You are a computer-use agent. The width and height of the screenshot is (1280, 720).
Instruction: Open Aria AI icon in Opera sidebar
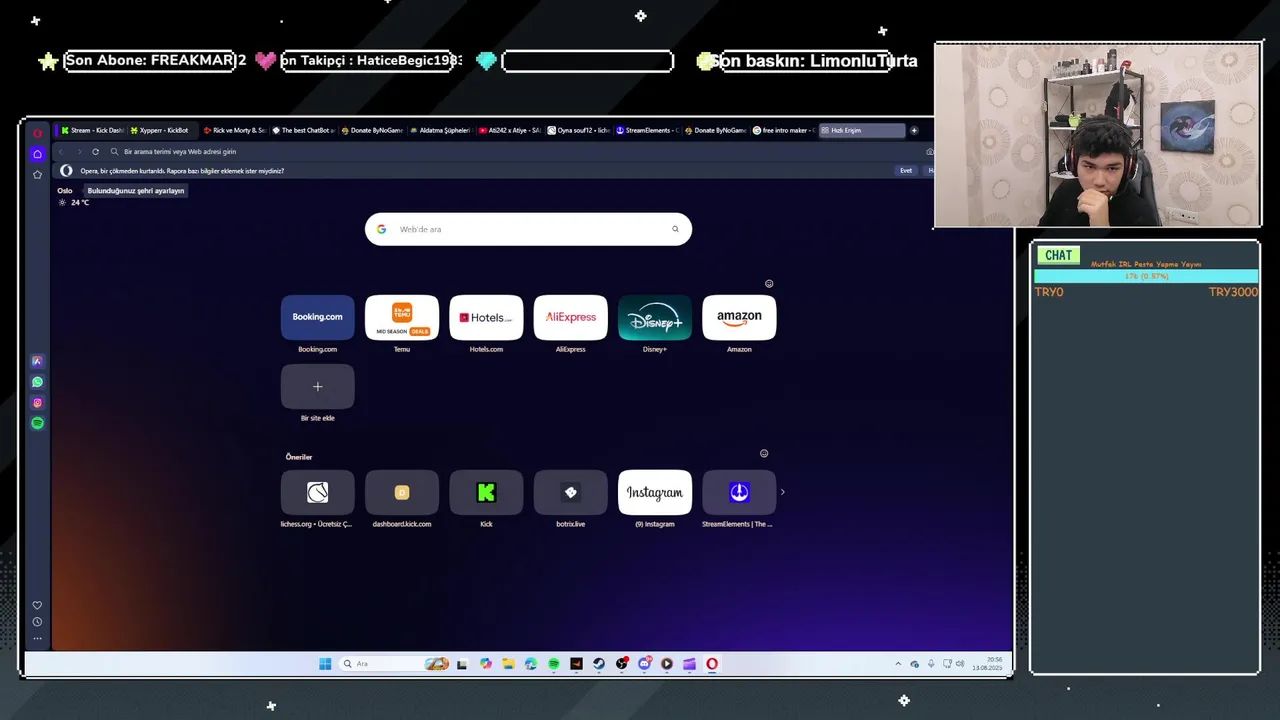pyautogui.click(x=37, y=361)
